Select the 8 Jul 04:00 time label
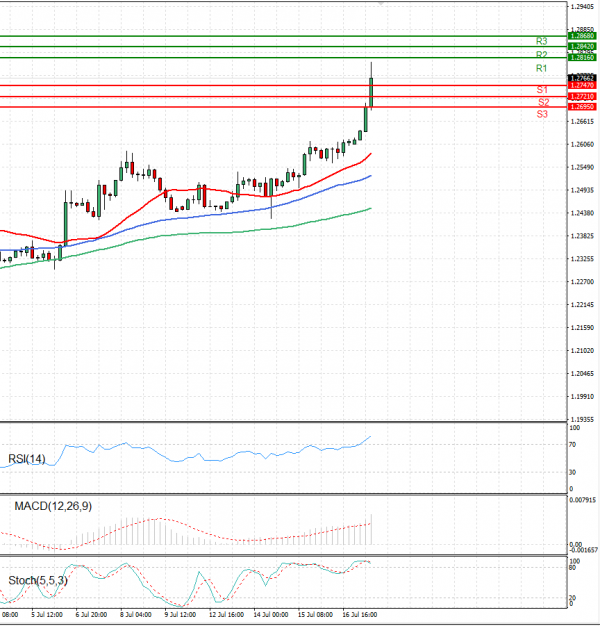This screenshot has height=626, width=600. click(136, 614)
